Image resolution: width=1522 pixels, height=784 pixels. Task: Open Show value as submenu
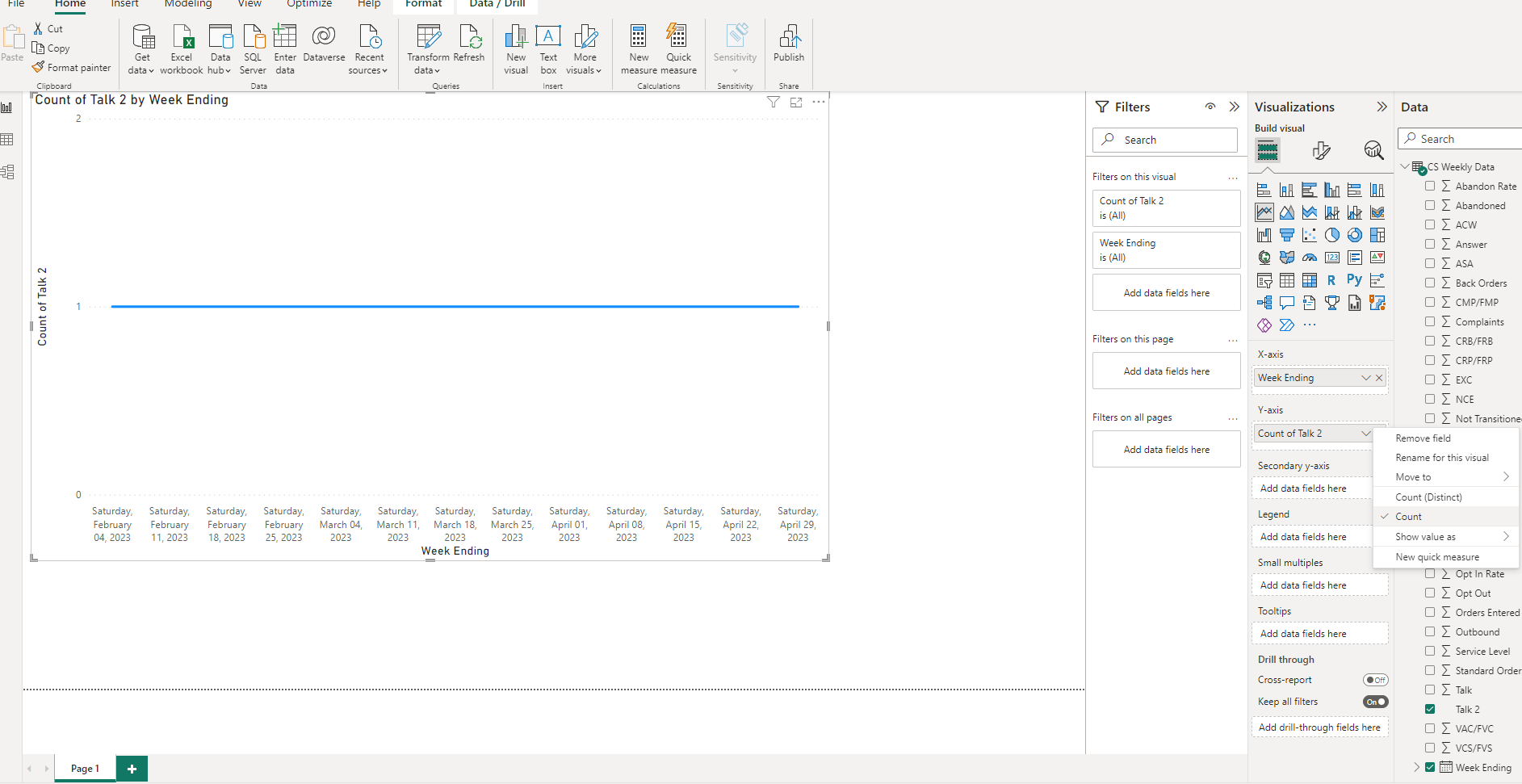click(1445, 537)
